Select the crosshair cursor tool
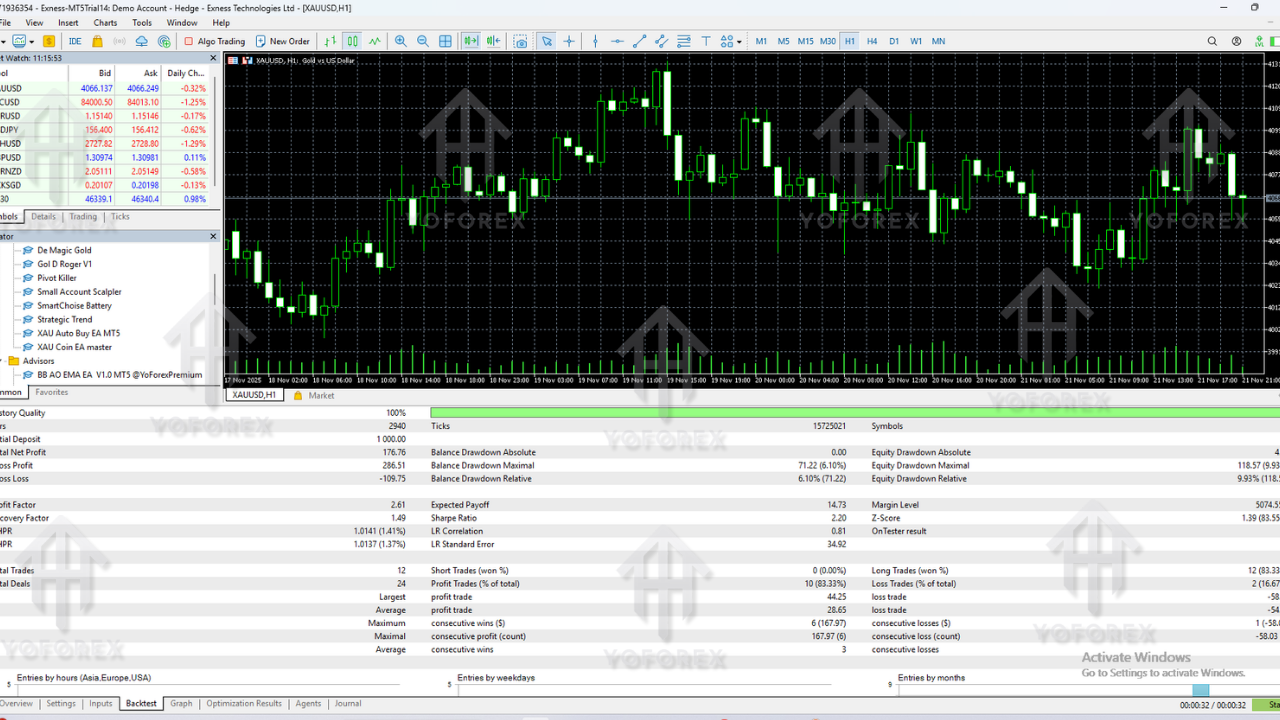 click(569, 41)
